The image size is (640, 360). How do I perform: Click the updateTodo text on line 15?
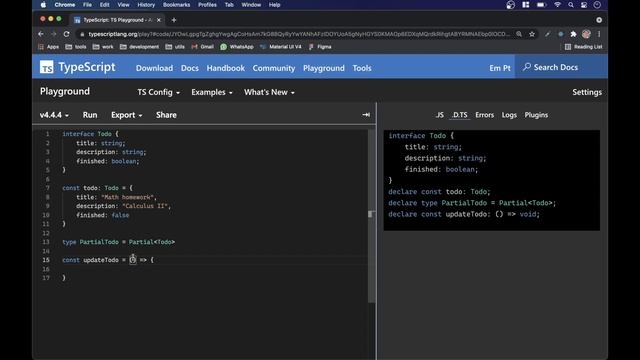(x=101, y=260)
